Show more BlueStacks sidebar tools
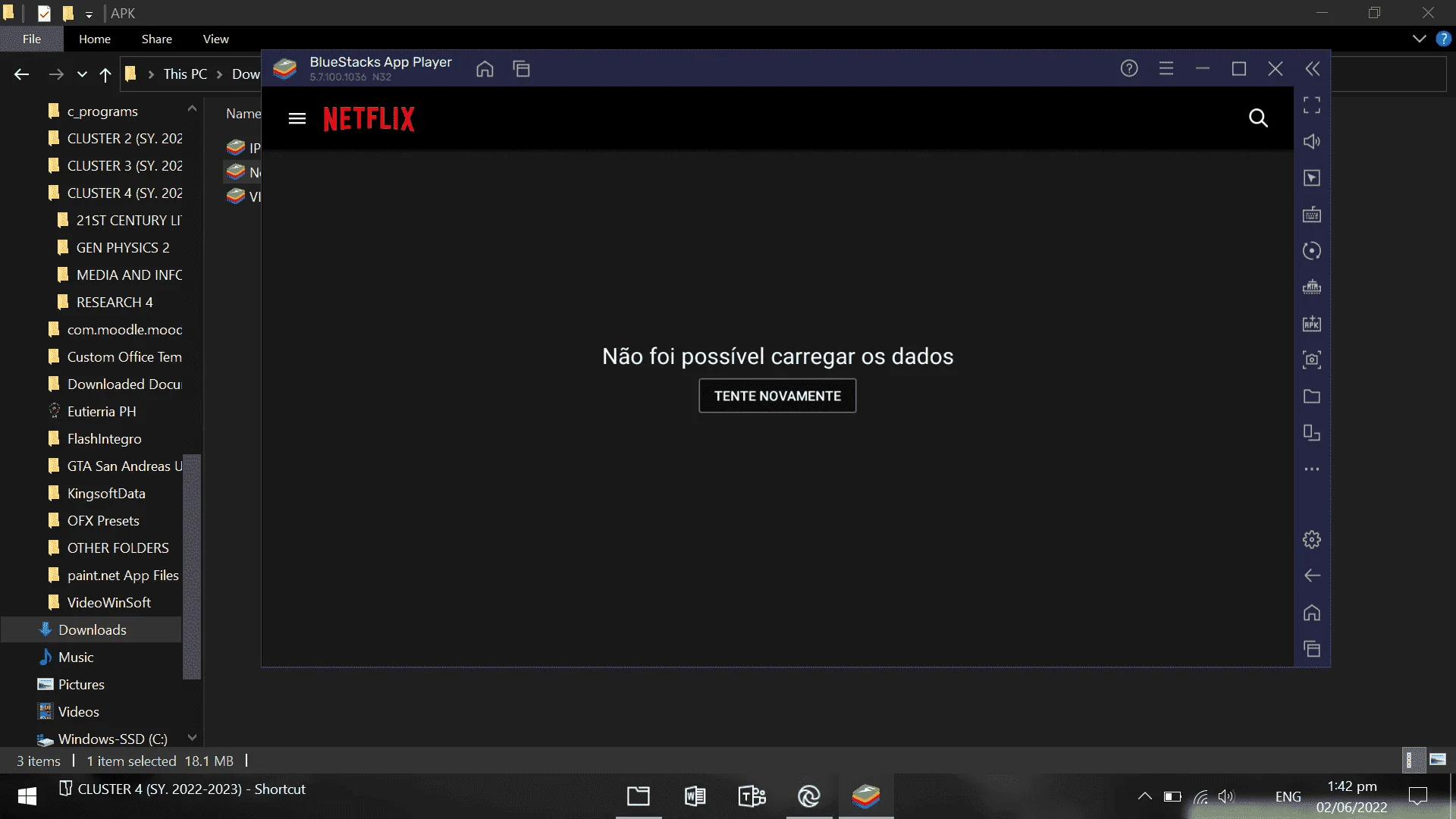 1312,469
